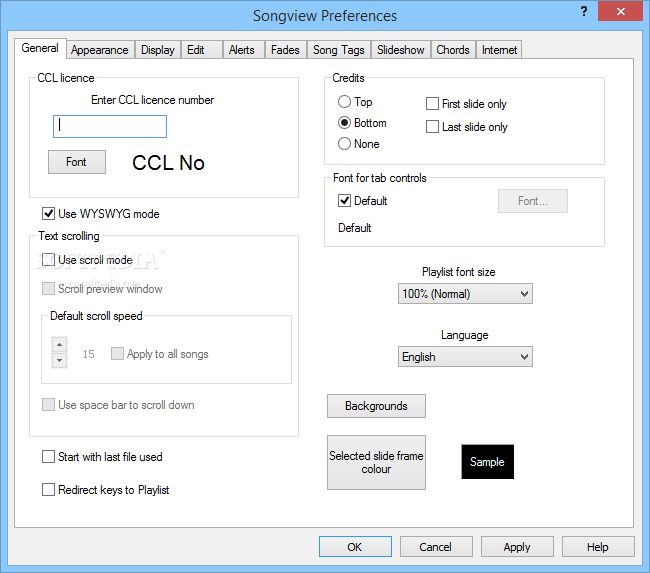Click the CCL No sample text
The width and height of the screenshot is (650, 573).
tap(168, 163)
